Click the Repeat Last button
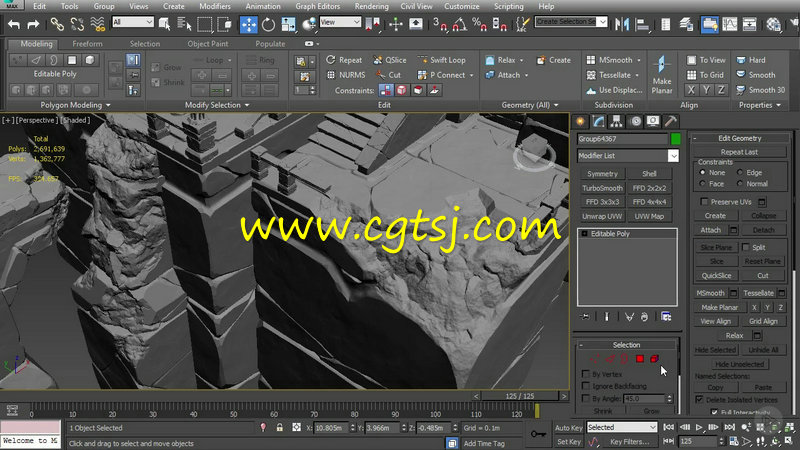 click(739, 152)
